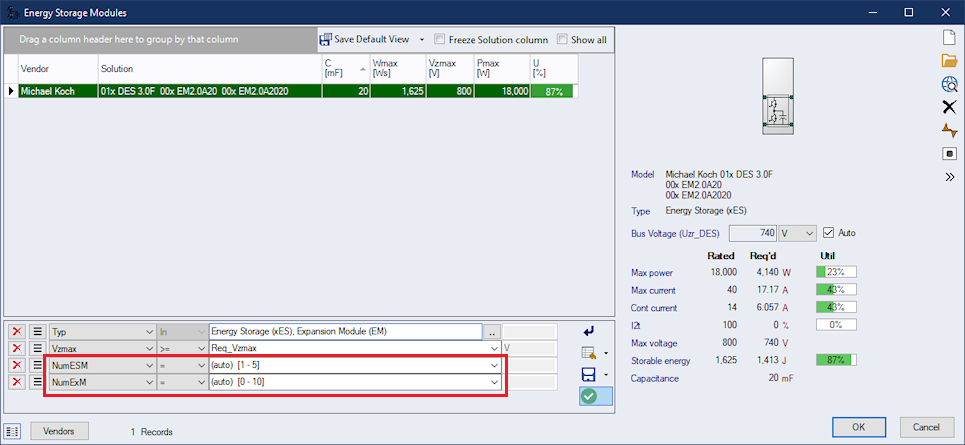Viewport: 965px width, 445px height.
Task: Expand the NumESM value dropdown
Action: point(494,366)
